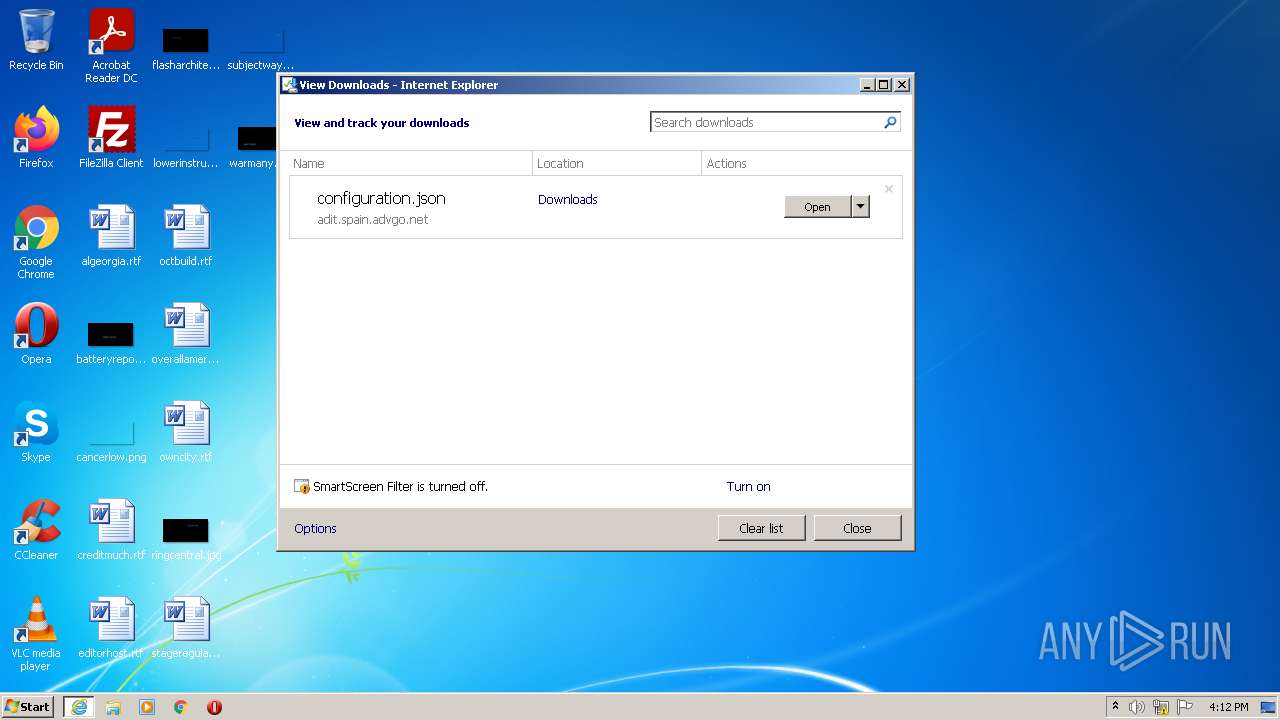Open the Recycle Bin desktop icon
Viewport: 1280px width, 720px height.
pyautogui.click(x=36, y=40)
